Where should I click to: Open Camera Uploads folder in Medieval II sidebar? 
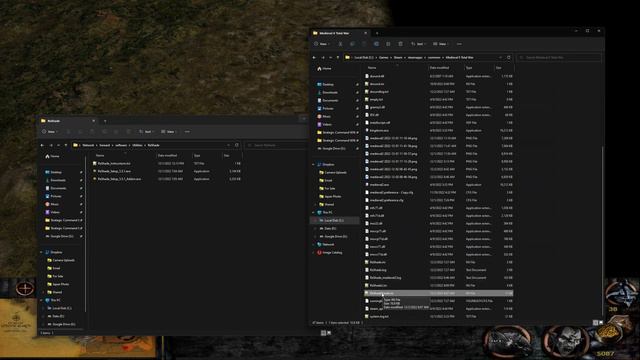point(333,172)
